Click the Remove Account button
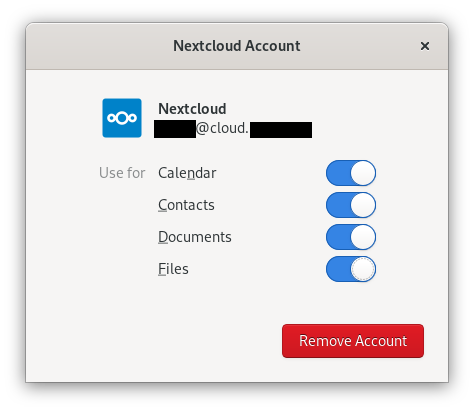This screenshot has height=411, width=474. (353, 341)
